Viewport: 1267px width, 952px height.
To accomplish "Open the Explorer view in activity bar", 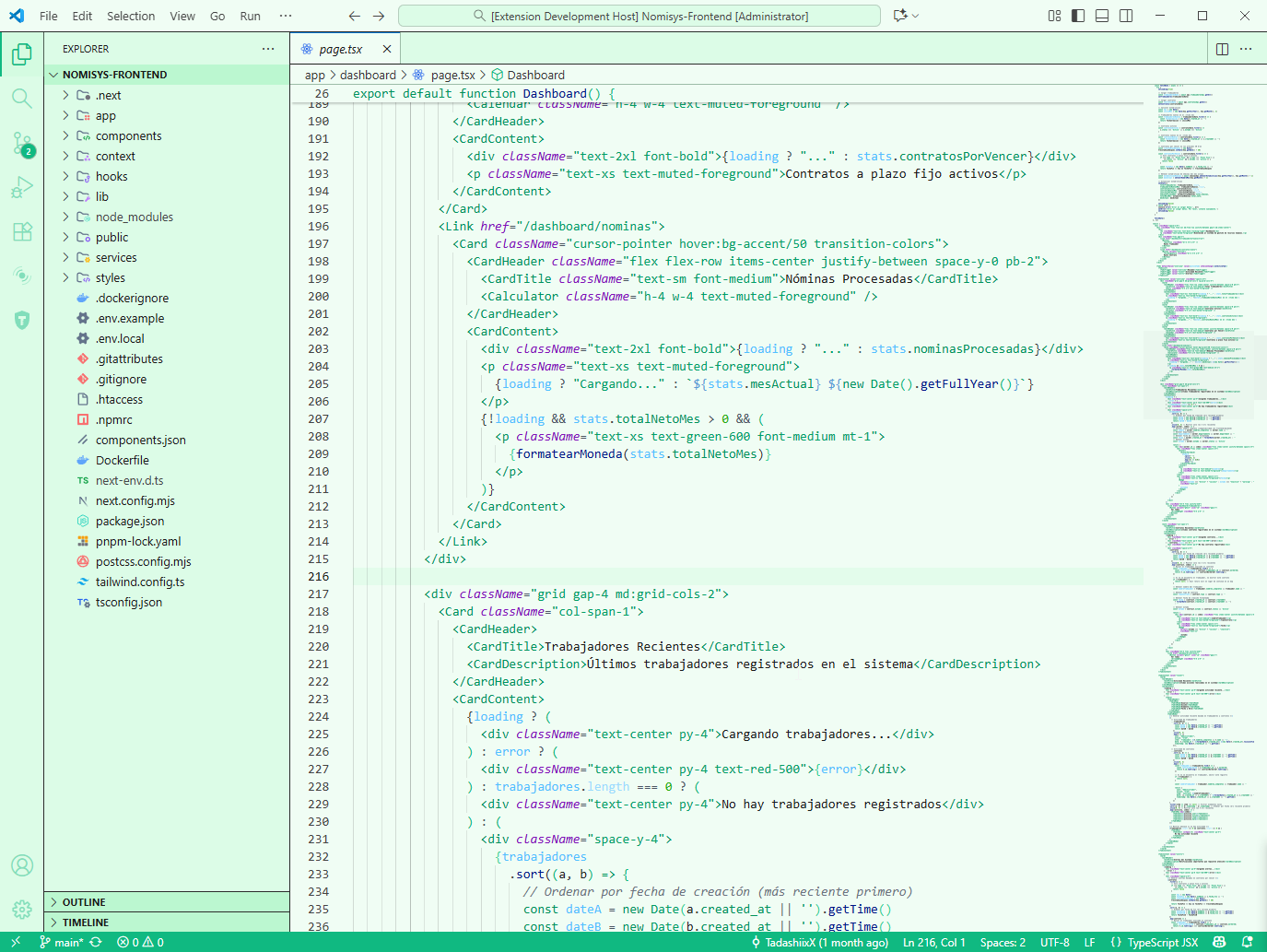I will pos(22,54).
